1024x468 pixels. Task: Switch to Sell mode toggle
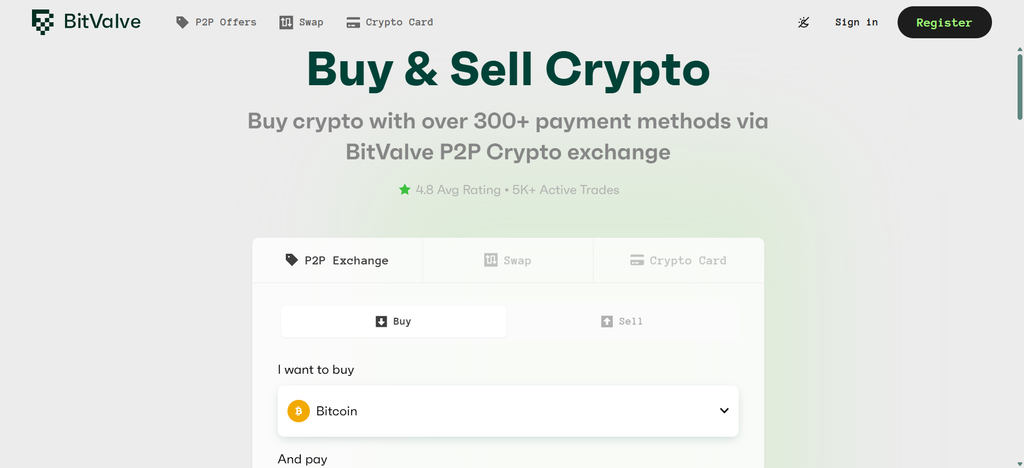point(622,321)
